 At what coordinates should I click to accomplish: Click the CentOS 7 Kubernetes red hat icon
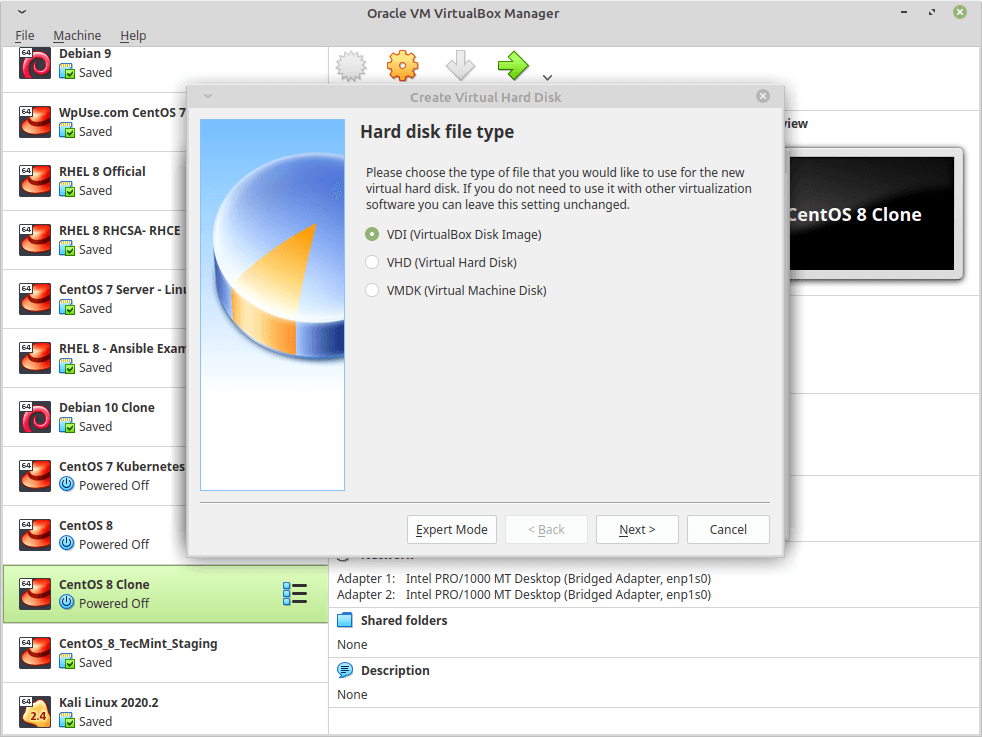[34, 476]
